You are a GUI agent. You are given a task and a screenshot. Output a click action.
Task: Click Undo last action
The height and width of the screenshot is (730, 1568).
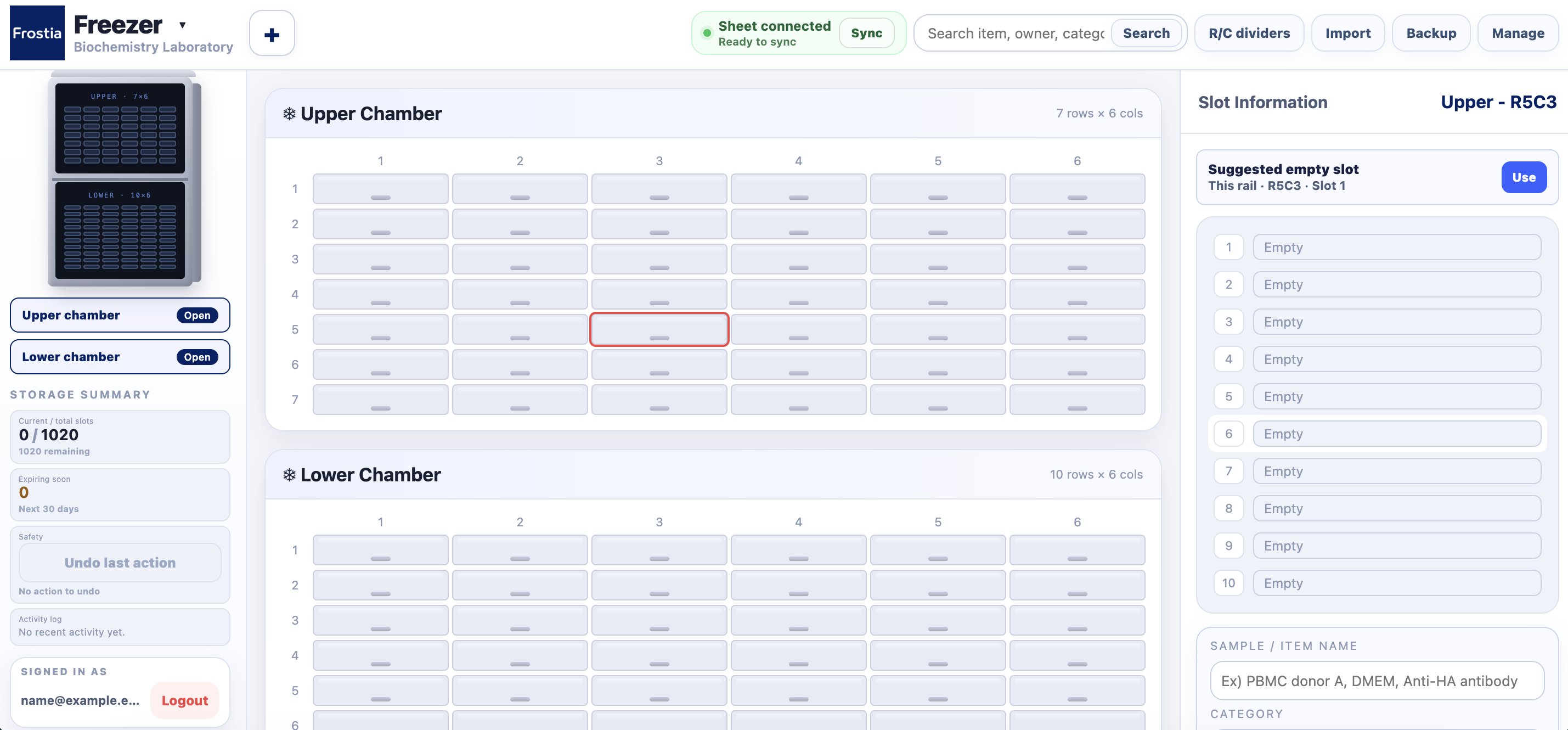(x=120, y=563)
